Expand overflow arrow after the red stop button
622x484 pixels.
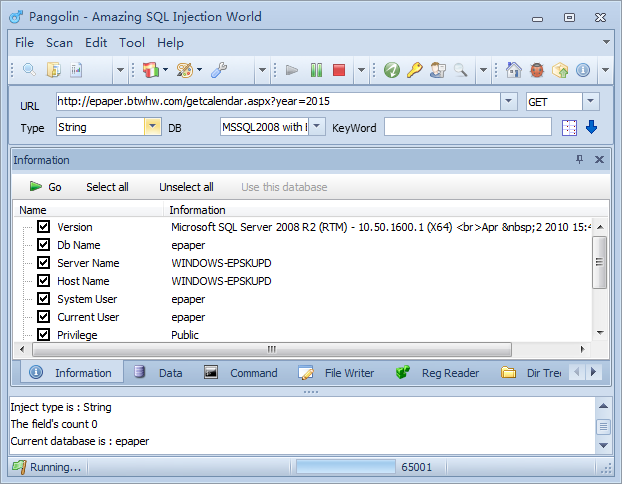coord(361,70)
